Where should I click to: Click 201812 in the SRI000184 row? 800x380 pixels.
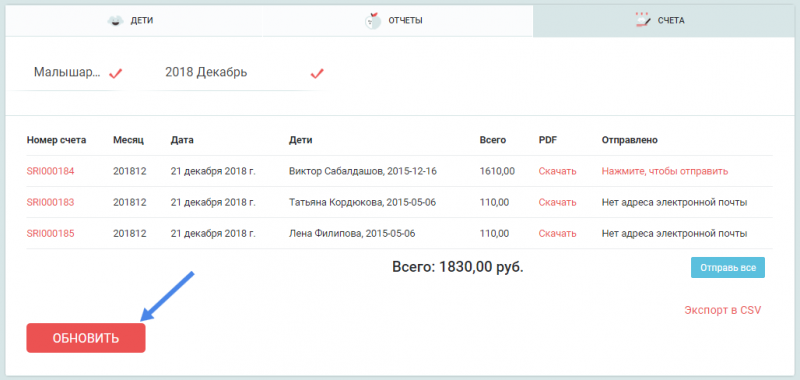coord(130,171)
